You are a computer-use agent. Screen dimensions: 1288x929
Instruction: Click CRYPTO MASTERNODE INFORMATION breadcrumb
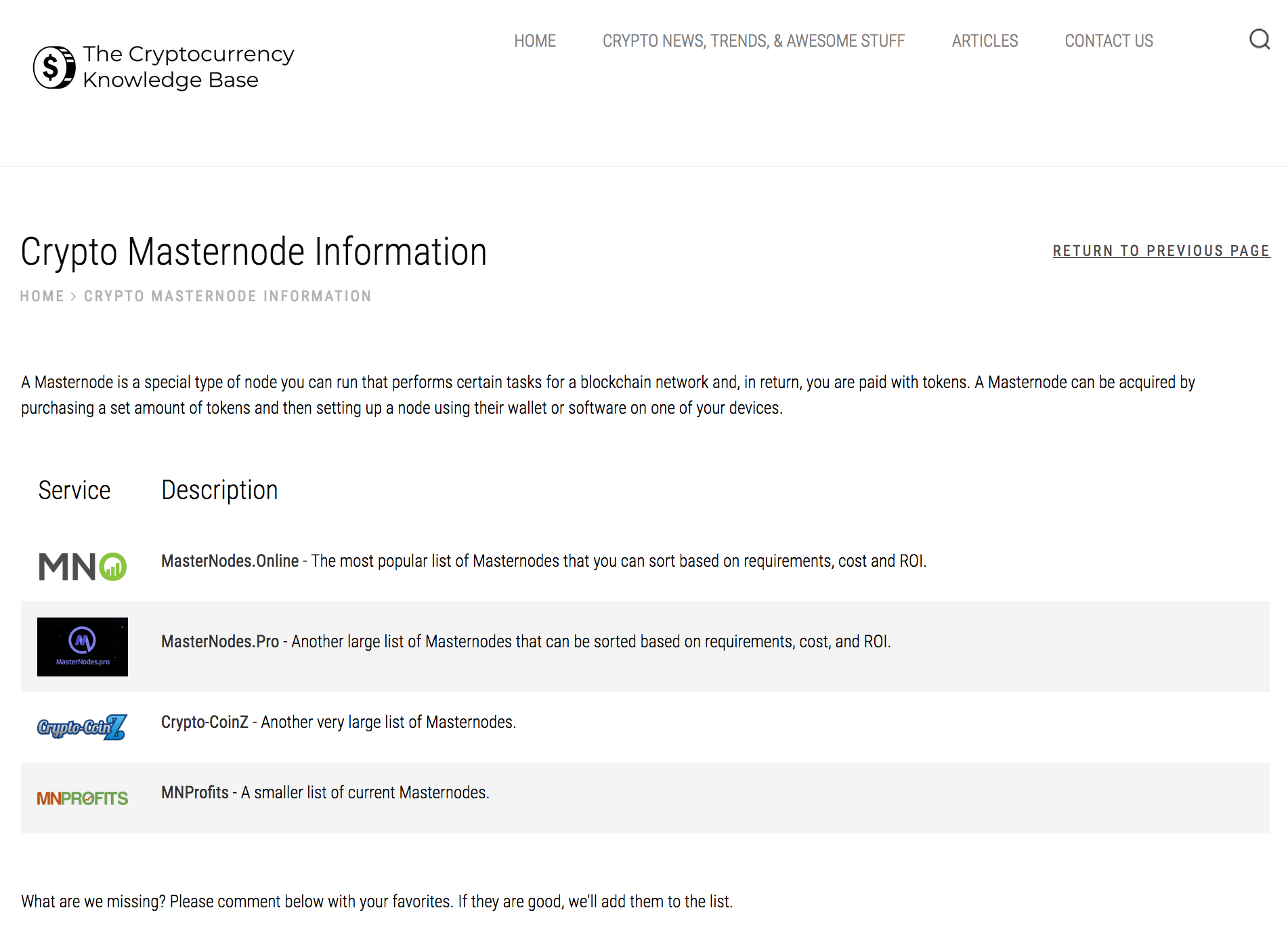coord(228,296)
